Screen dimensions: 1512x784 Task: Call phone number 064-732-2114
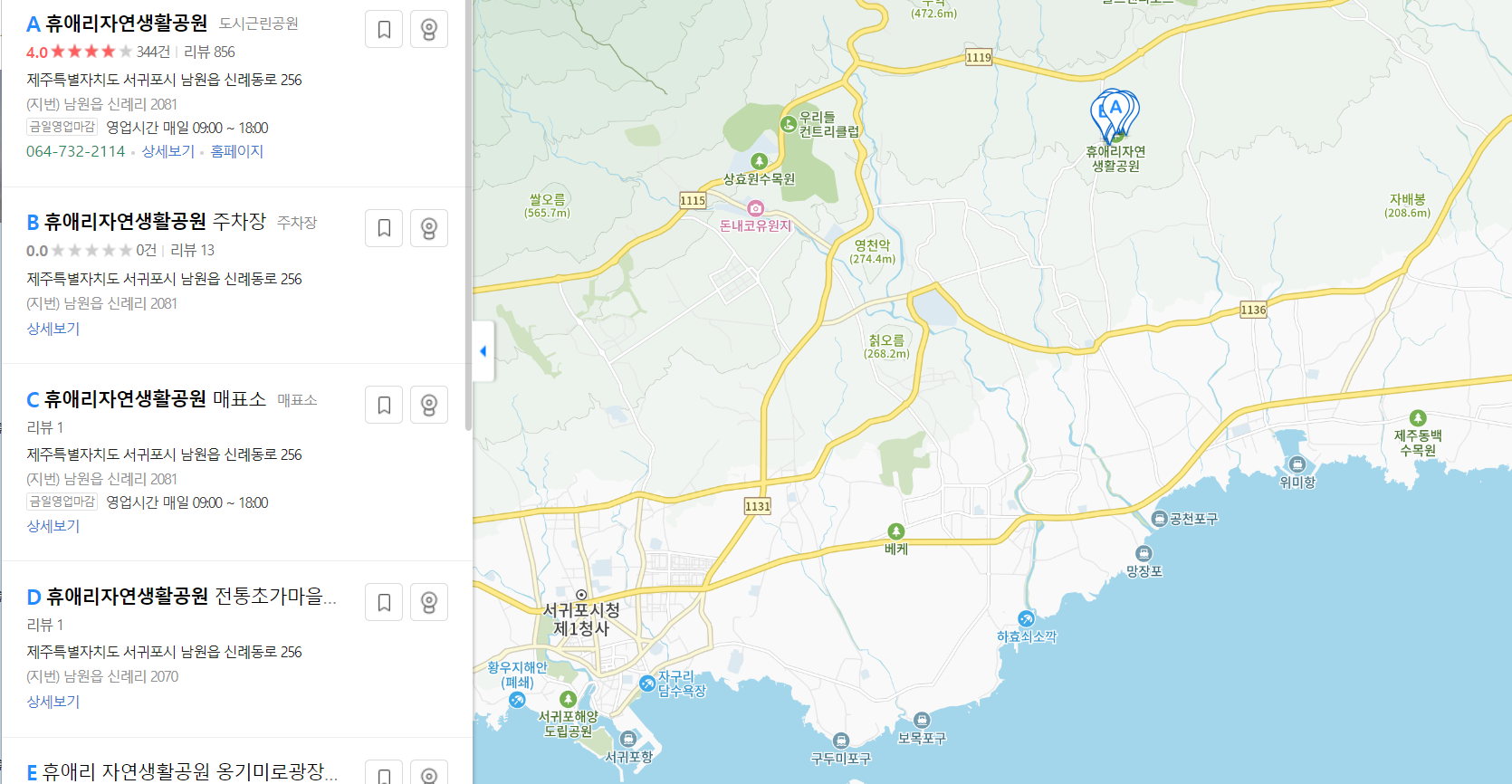76,151
